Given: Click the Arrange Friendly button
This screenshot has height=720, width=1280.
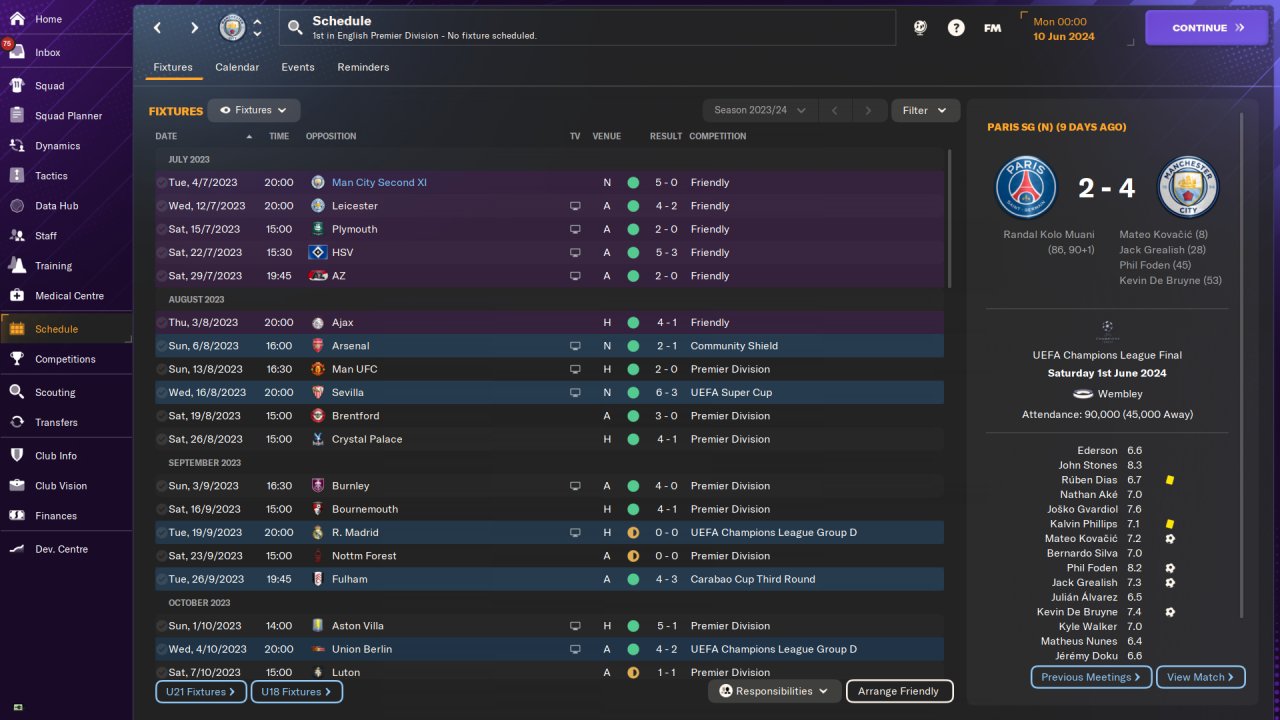Looking at the screenshot, I should pyautogui.click(x=899, y=691).
